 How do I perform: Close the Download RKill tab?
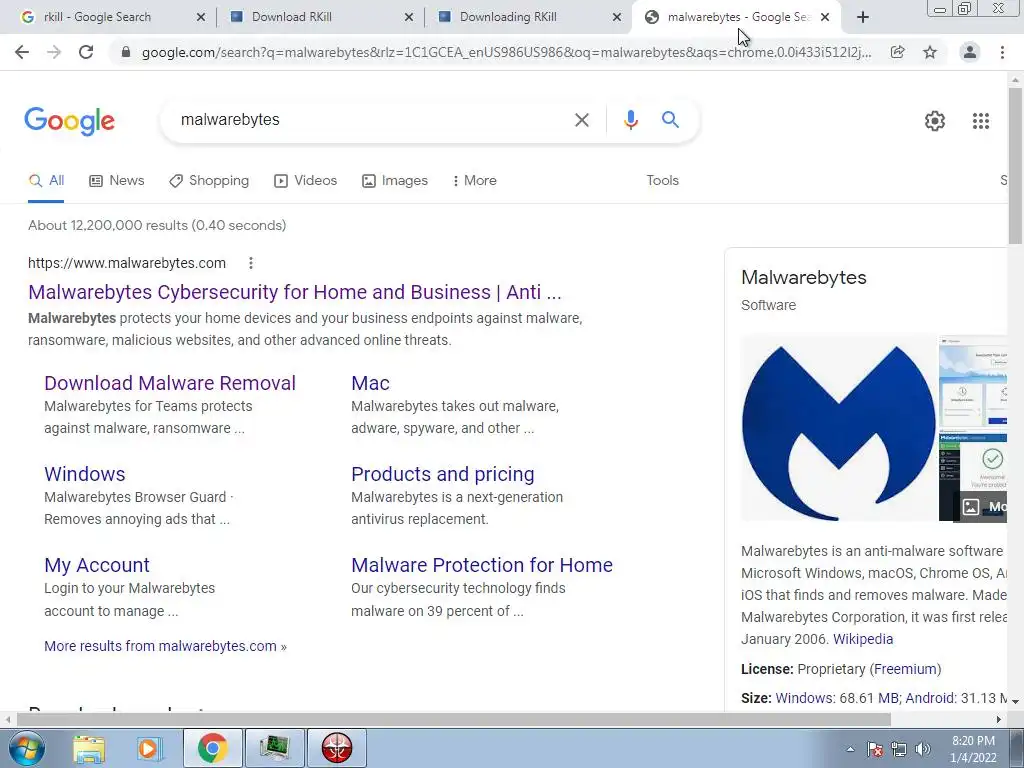pyautogui.click(x=409, y=17)
